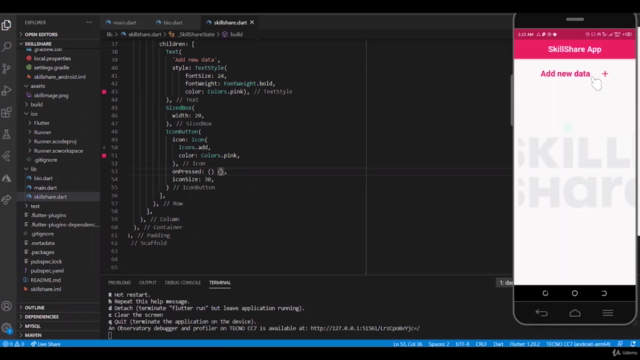Open the Output panel tab
Viewport: 640px width, 360px height.
point(147,282)
